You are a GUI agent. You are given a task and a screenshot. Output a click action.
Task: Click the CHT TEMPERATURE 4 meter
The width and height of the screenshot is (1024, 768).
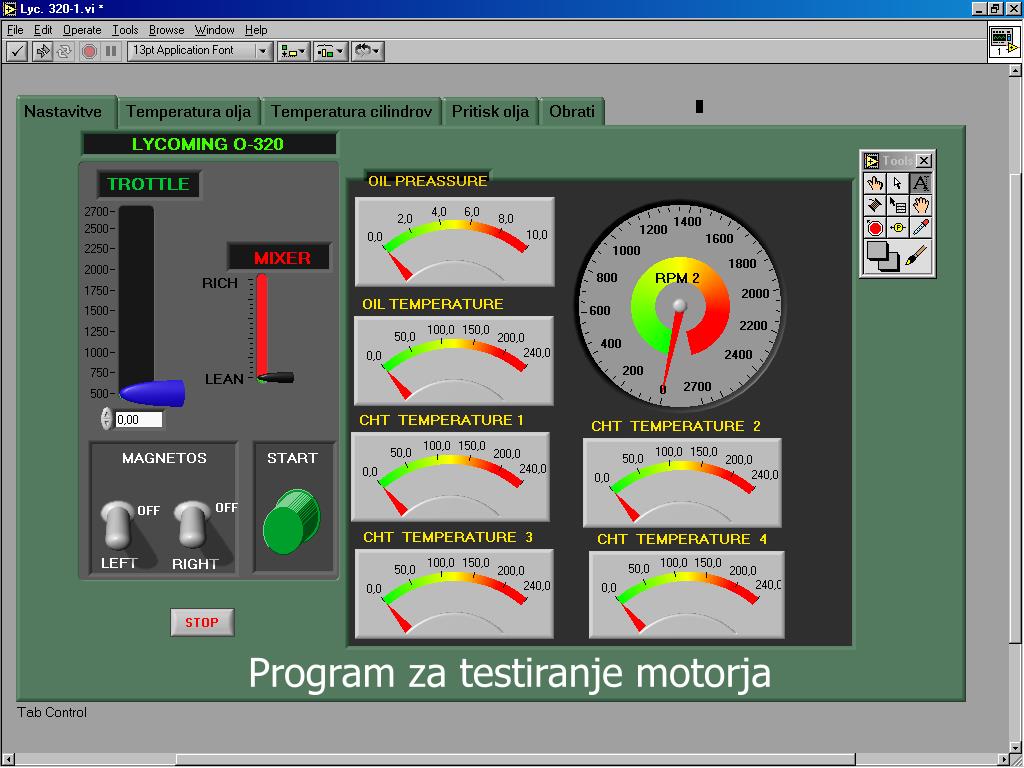[686, 595]
